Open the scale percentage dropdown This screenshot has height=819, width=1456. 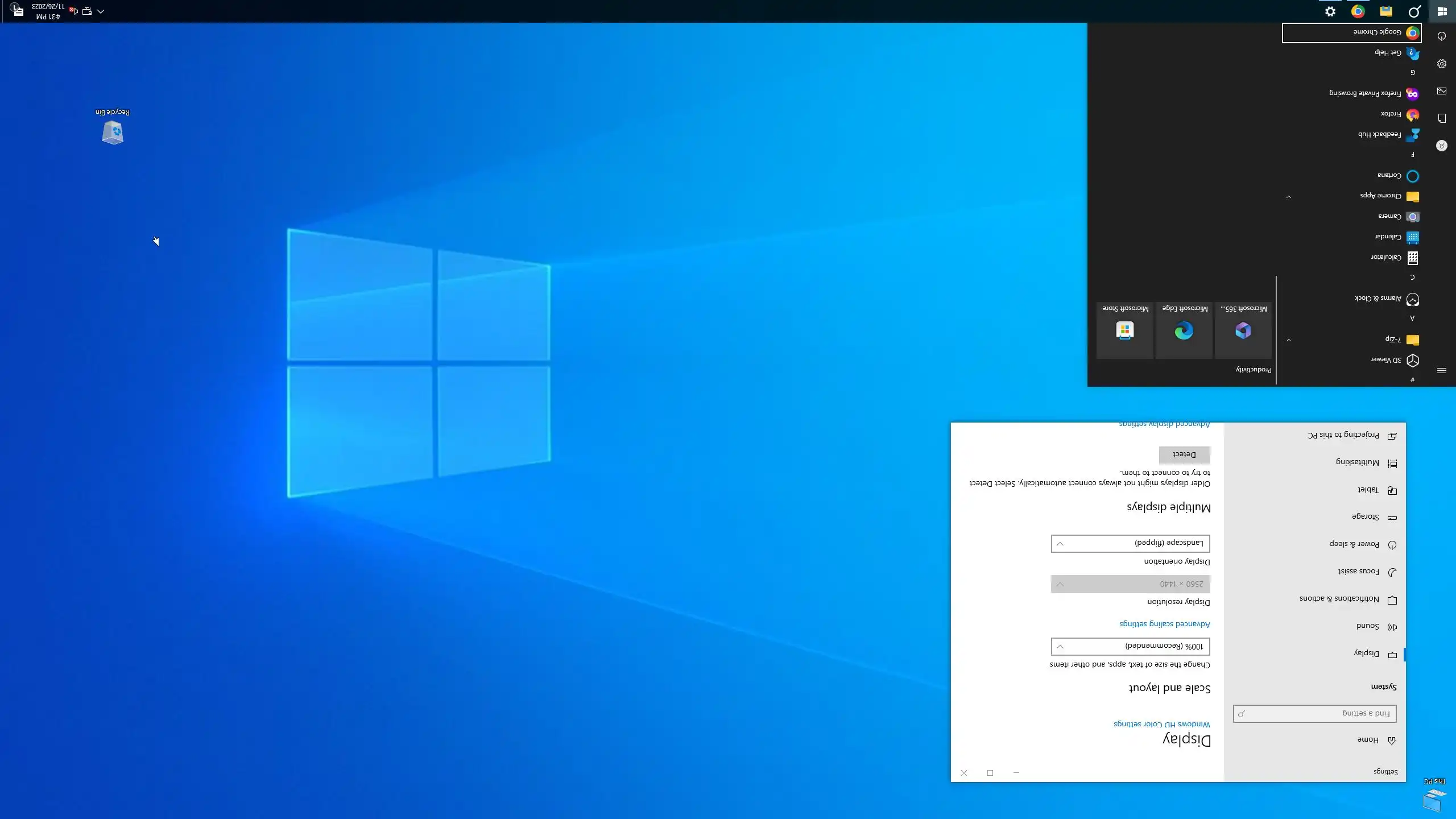(x=1130, y=647)
